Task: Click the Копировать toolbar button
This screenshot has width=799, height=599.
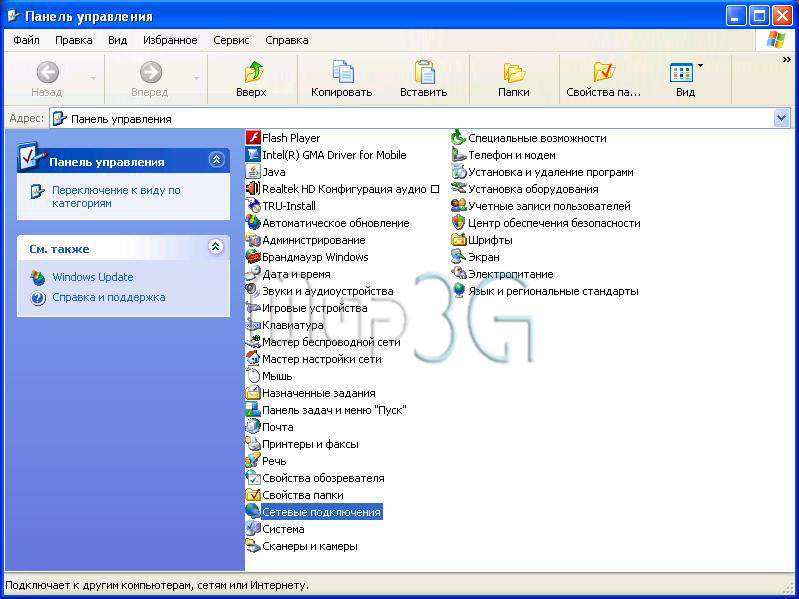Action: click(342, 78)
